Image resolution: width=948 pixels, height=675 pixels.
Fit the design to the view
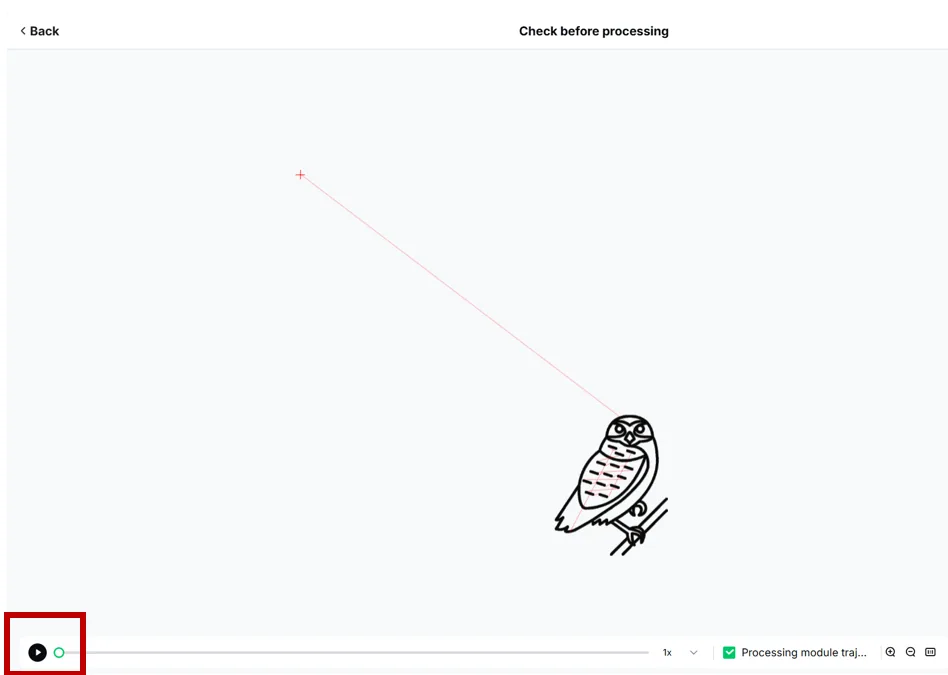(930, 652)
